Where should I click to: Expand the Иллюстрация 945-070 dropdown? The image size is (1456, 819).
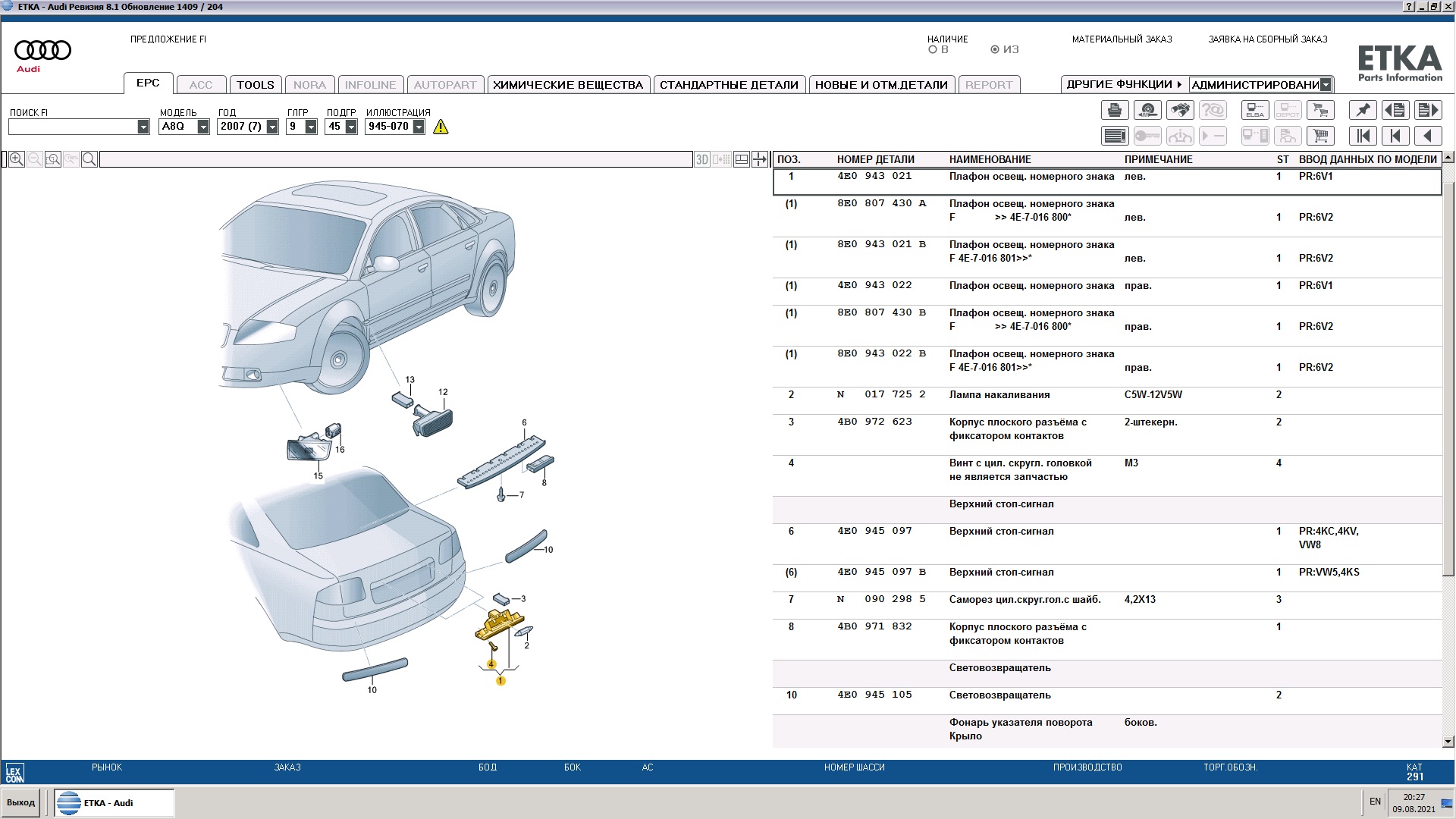(x=419, y=127)
